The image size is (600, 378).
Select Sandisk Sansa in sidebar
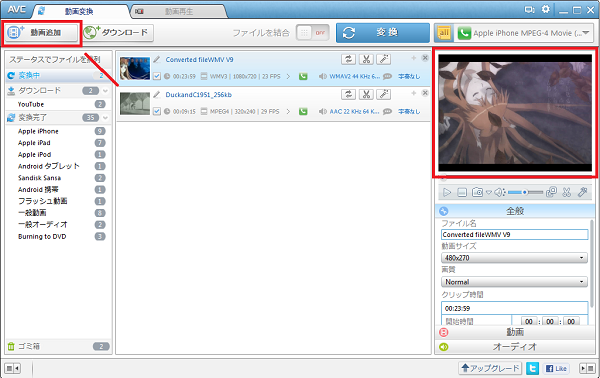pyautogui.click(x=39, y=178)
